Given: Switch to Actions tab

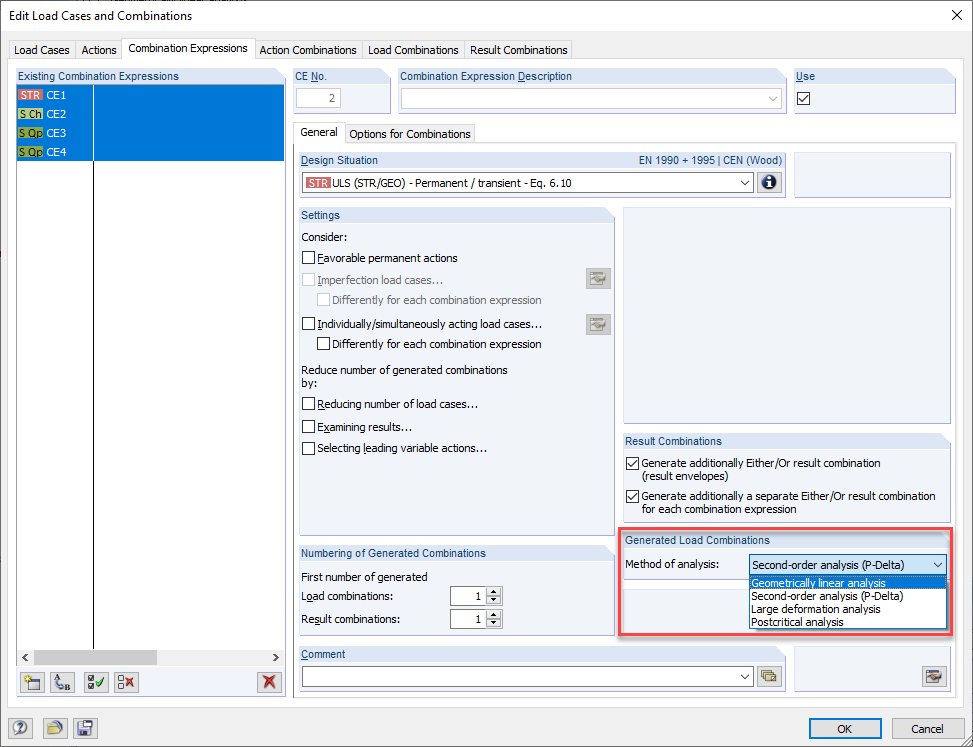Looking at the screenshot, I should point(99,50).
